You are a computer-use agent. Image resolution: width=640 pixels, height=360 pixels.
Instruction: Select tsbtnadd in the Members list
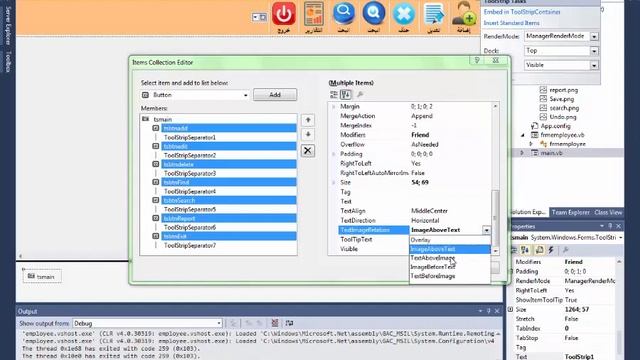coord(229,128)
